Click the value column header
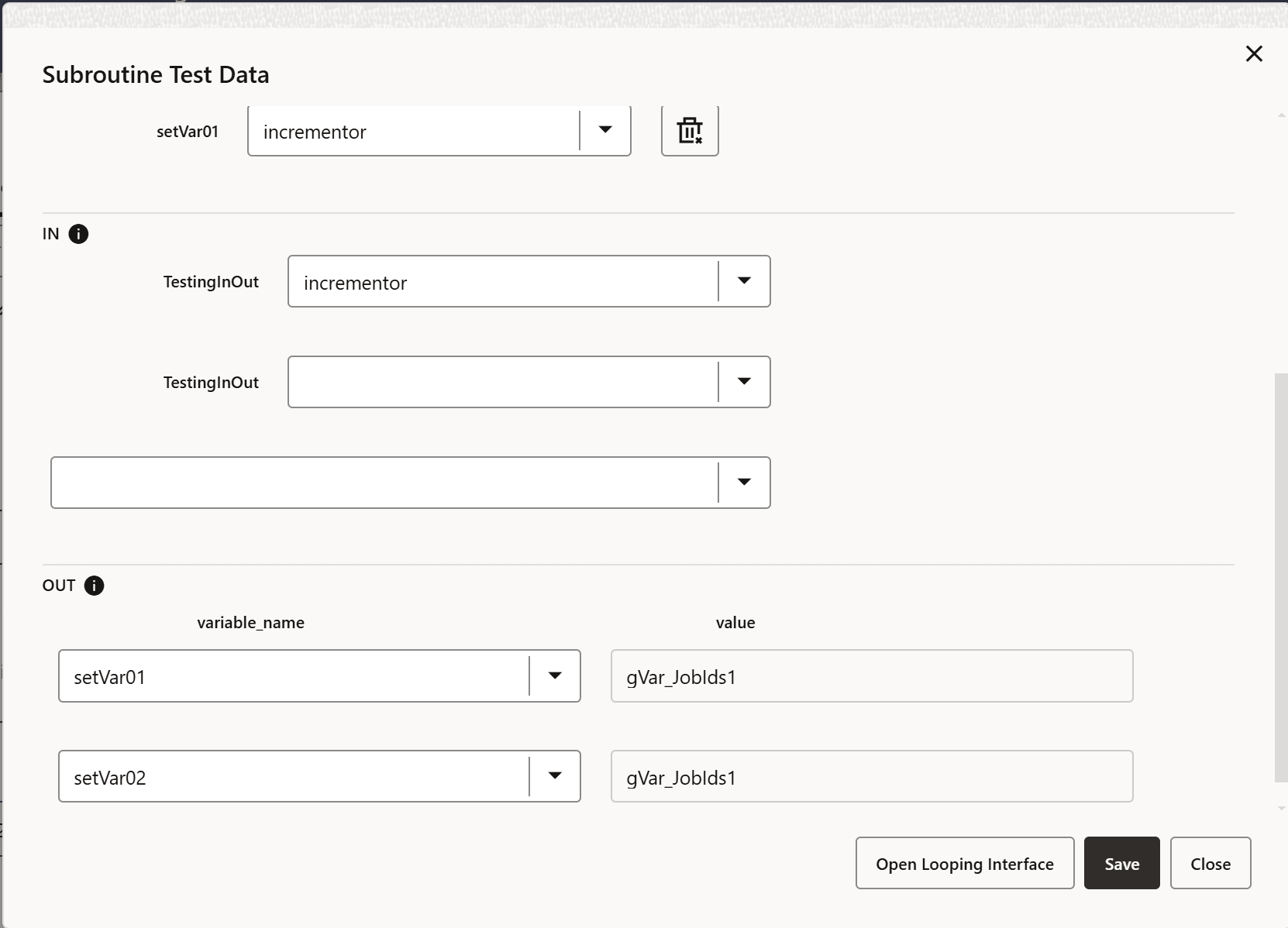The image size is (1288, 928). click(x=735, y=622)
